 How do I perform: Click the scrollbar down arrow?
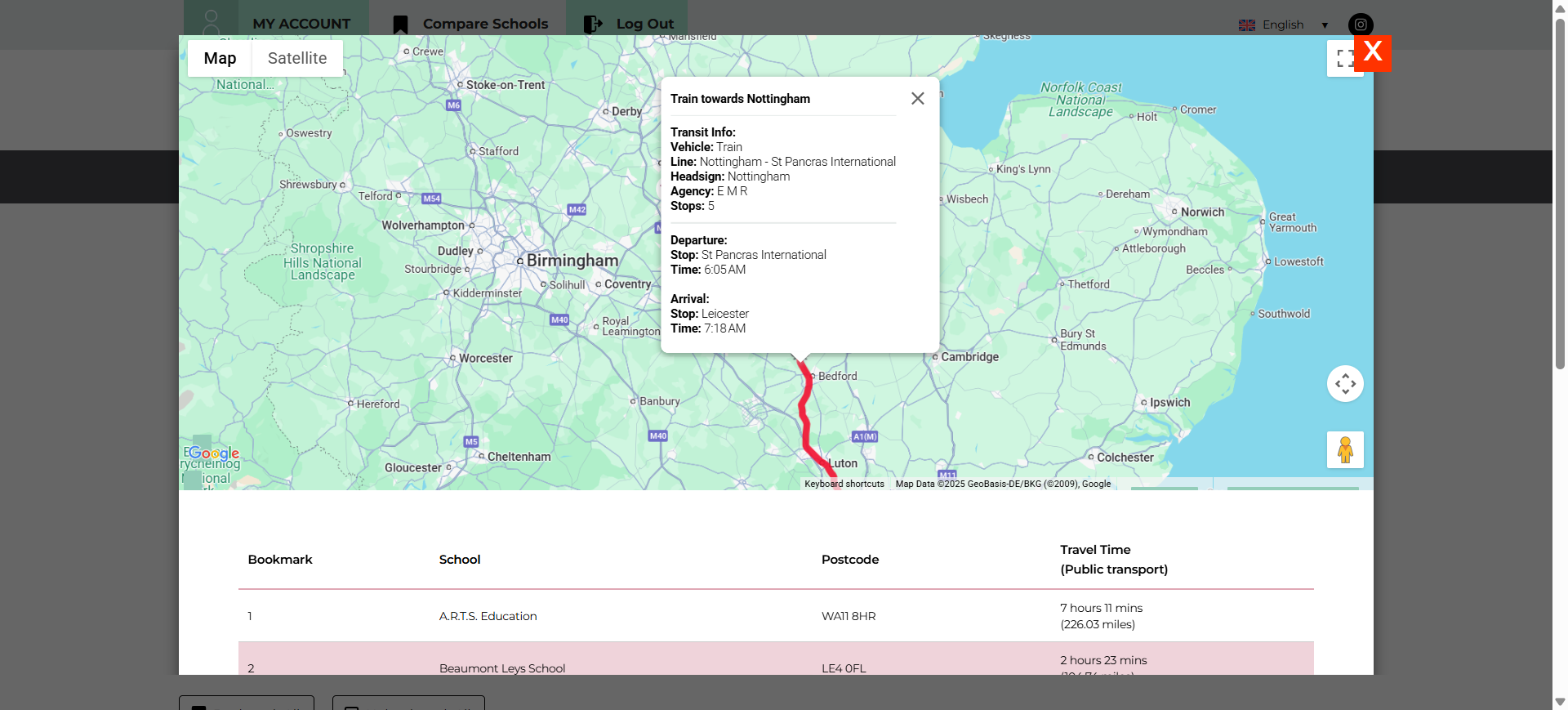point(1560,702)
